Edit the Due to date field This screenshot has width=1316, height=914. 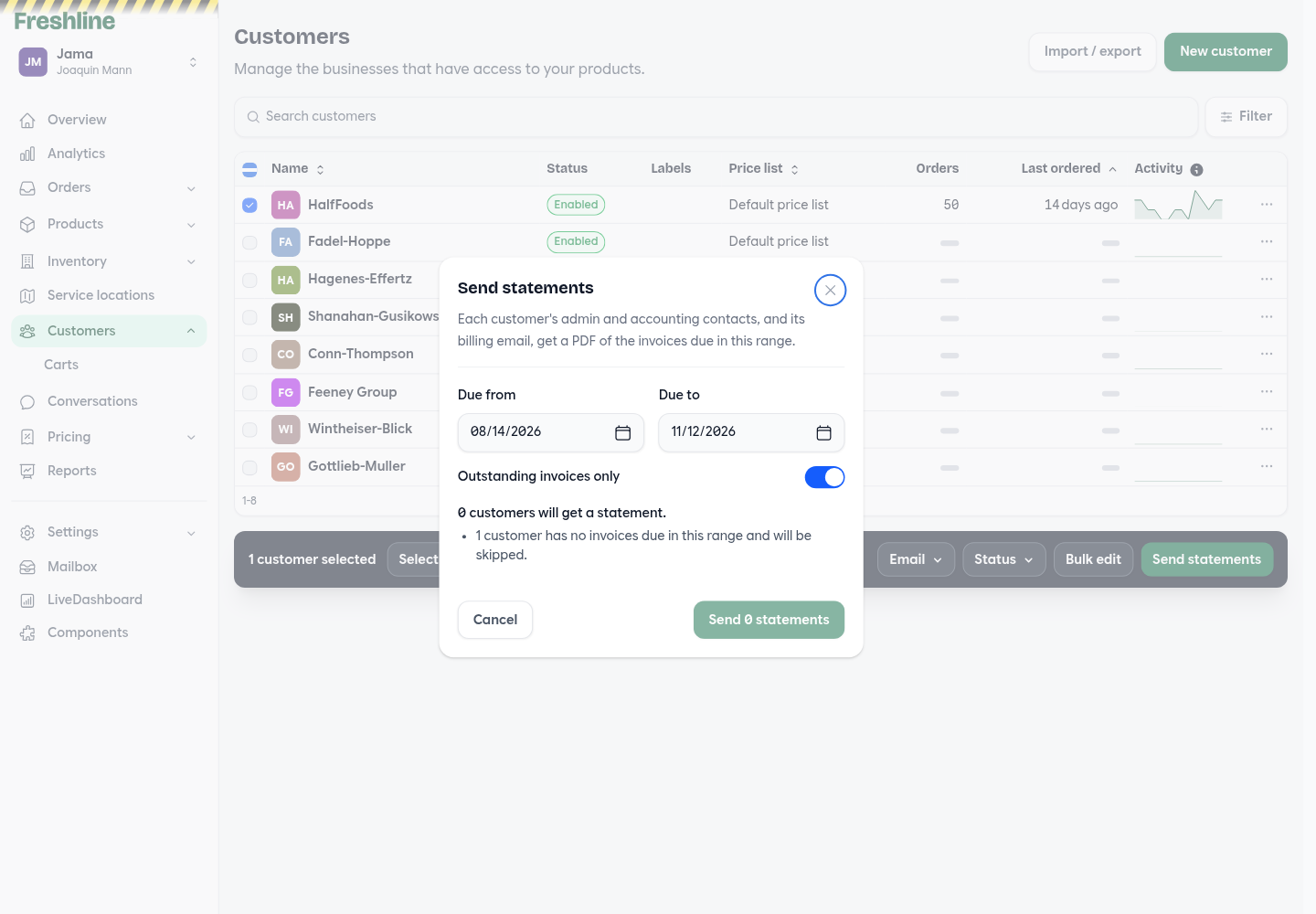point(751,432)
